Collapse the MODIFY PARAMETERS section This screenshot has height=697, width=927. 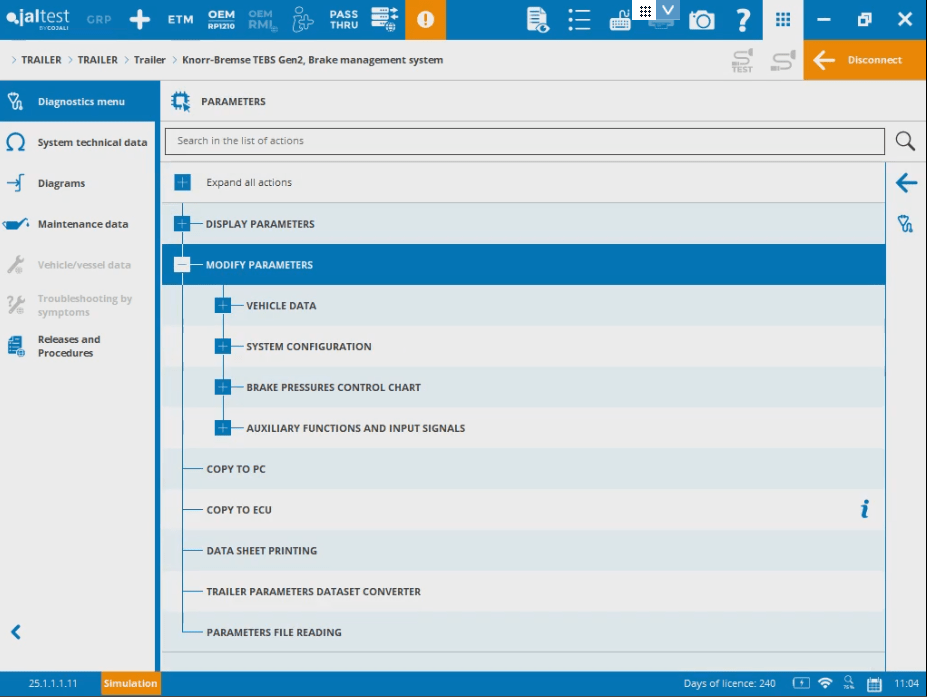182,265
